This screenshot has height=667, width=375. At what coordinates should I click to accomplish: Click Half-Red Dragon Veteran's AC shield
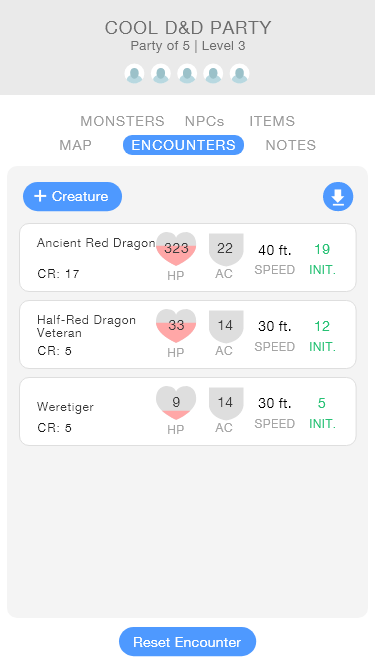(x=226, y=327)
